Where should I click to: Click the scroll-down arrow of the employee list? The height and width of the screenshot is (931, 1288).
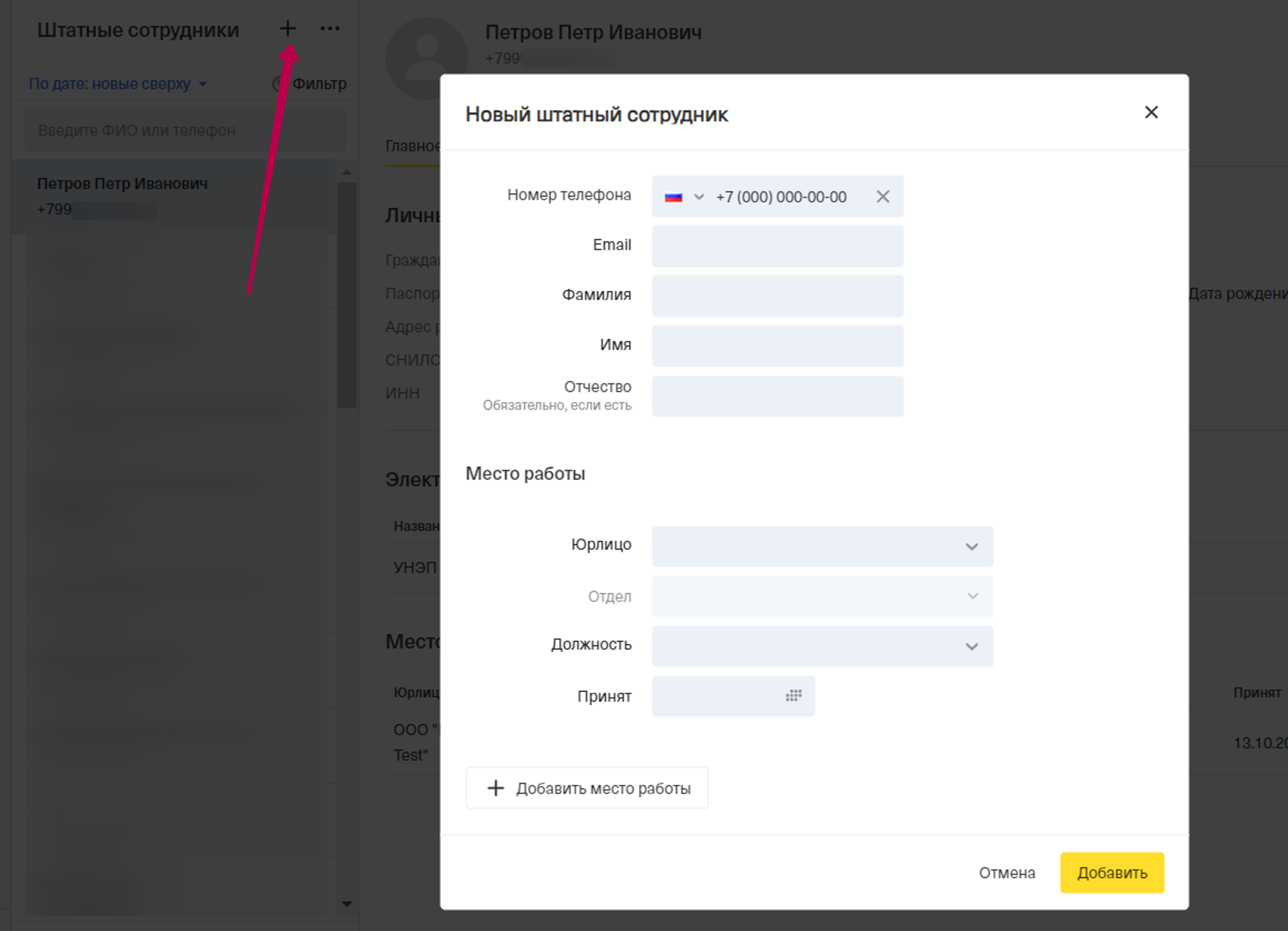(x=347, y=904)
